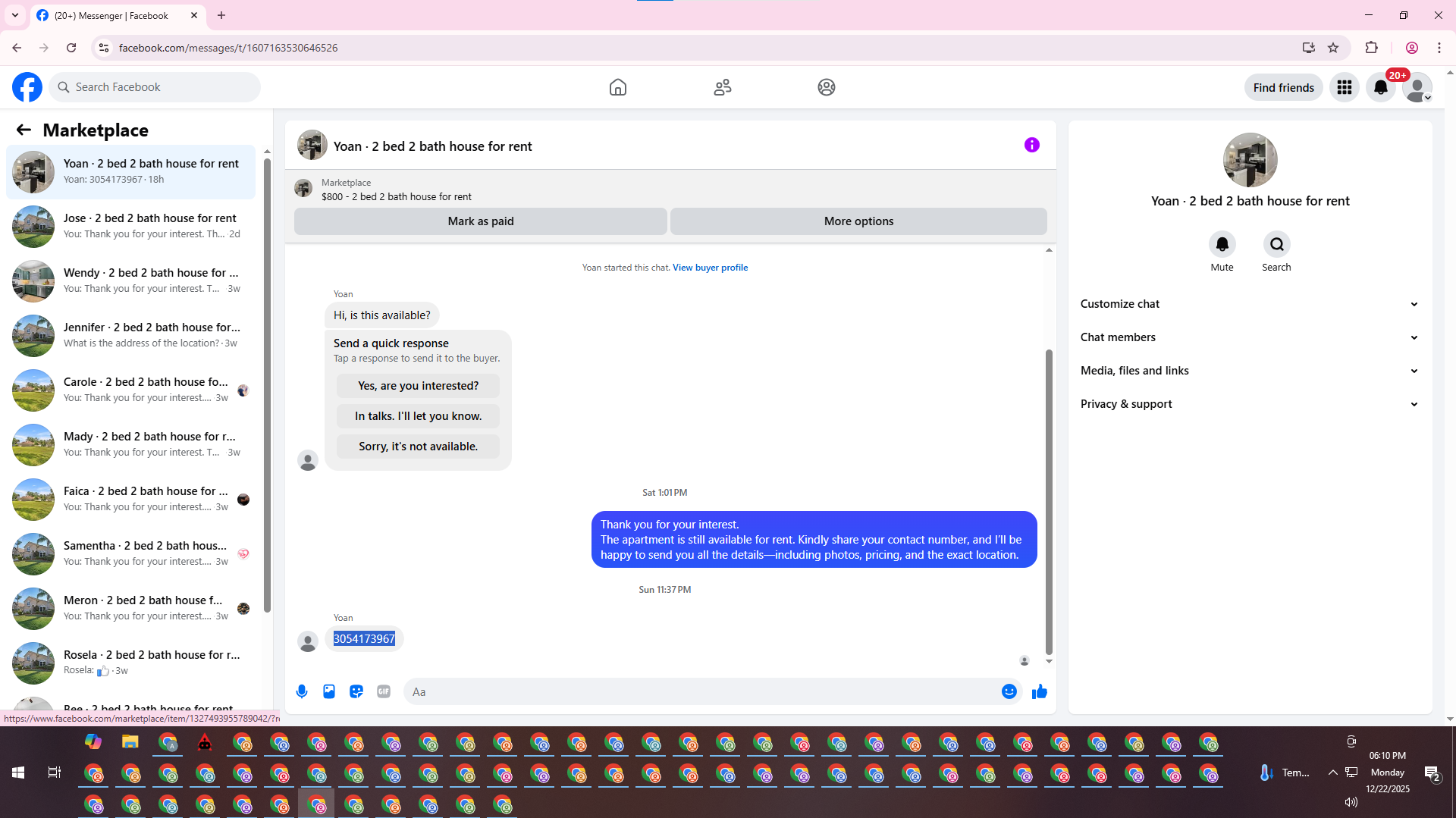Open the browser Extensions puzzle icon
The height and width of the screenshot is (818, 1456).
(1372, 48)
